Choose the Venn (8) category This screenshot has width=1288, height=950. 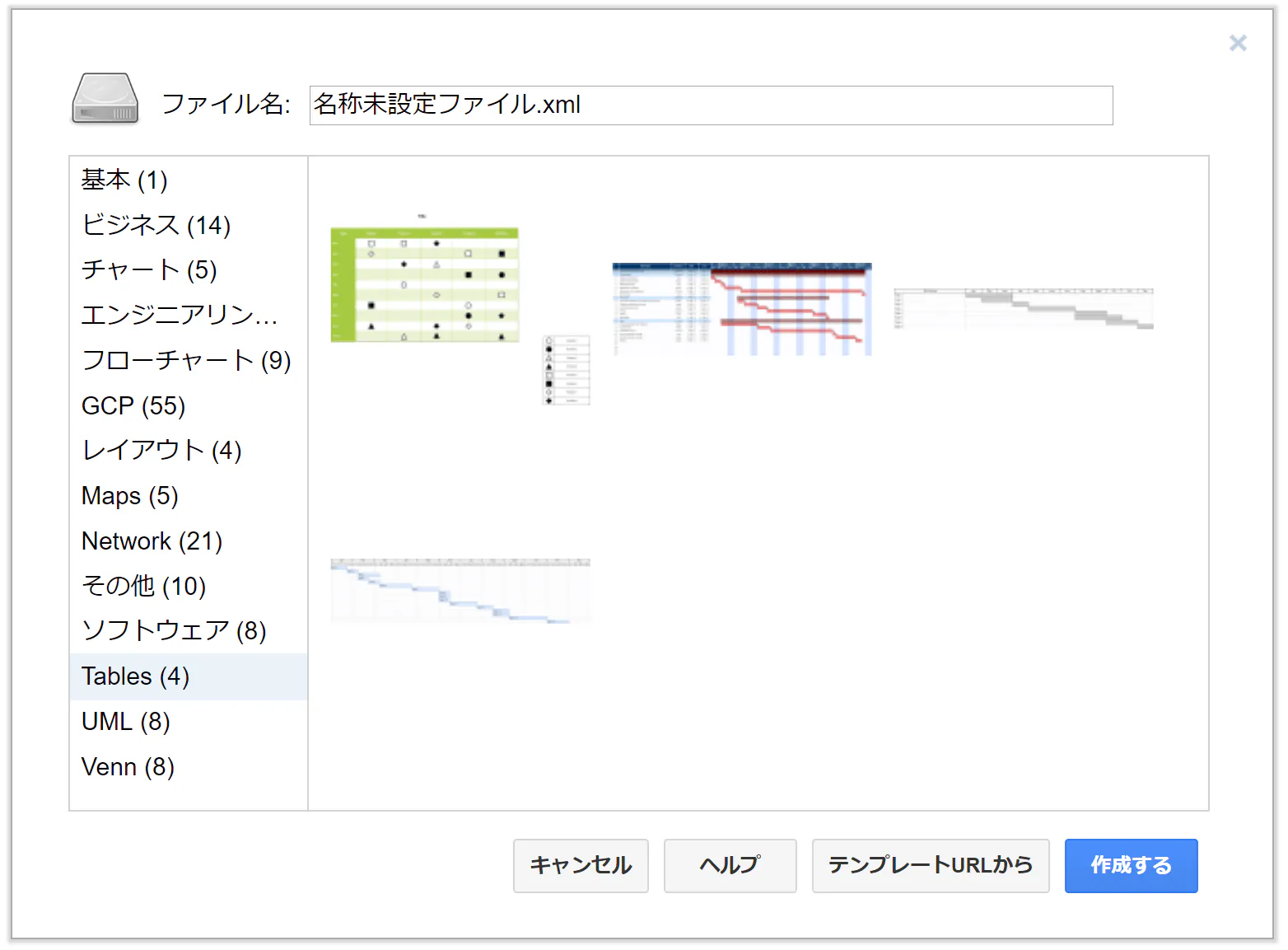(189, 767)
